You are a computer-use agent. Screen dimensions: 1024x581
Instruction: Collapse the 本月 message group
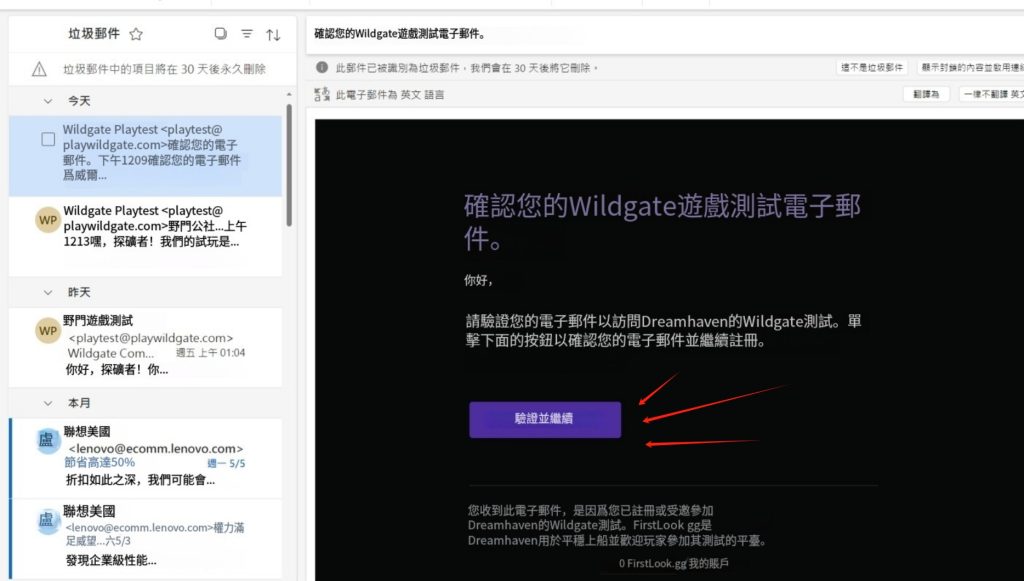point(48,403)
